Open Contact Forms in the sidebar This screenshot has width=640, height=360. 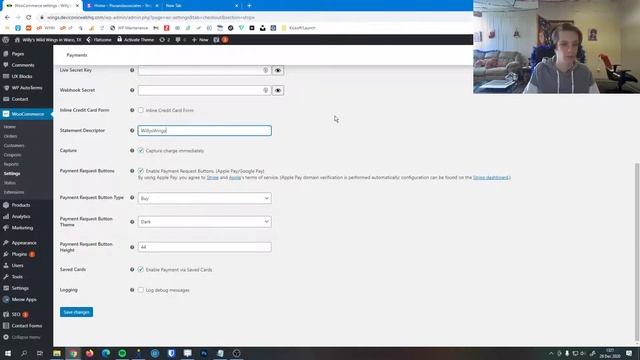(x=27, y=326)
